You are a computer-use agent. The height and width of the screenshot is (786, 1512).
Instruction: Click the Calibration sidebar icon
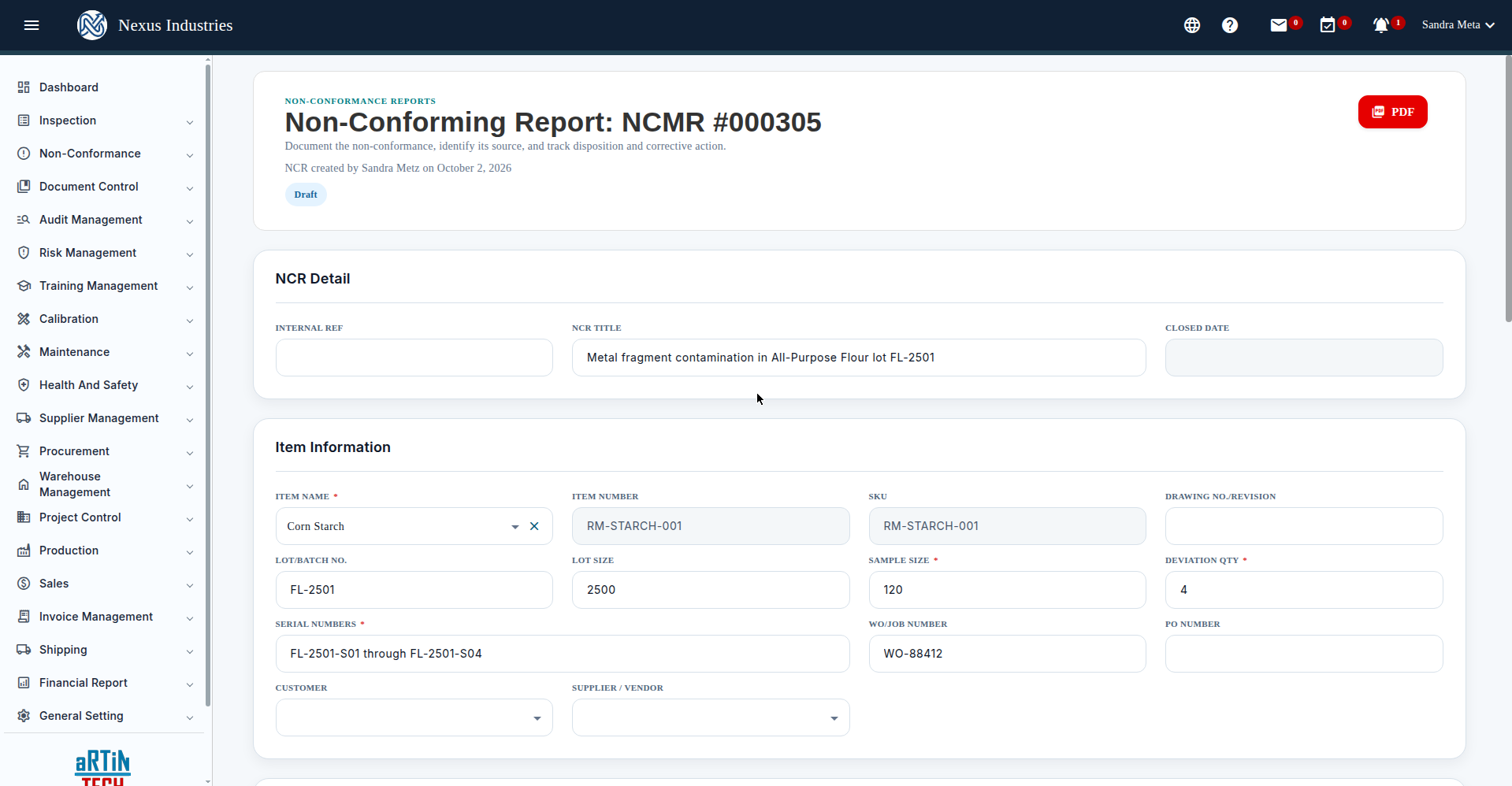click(24, 319)
